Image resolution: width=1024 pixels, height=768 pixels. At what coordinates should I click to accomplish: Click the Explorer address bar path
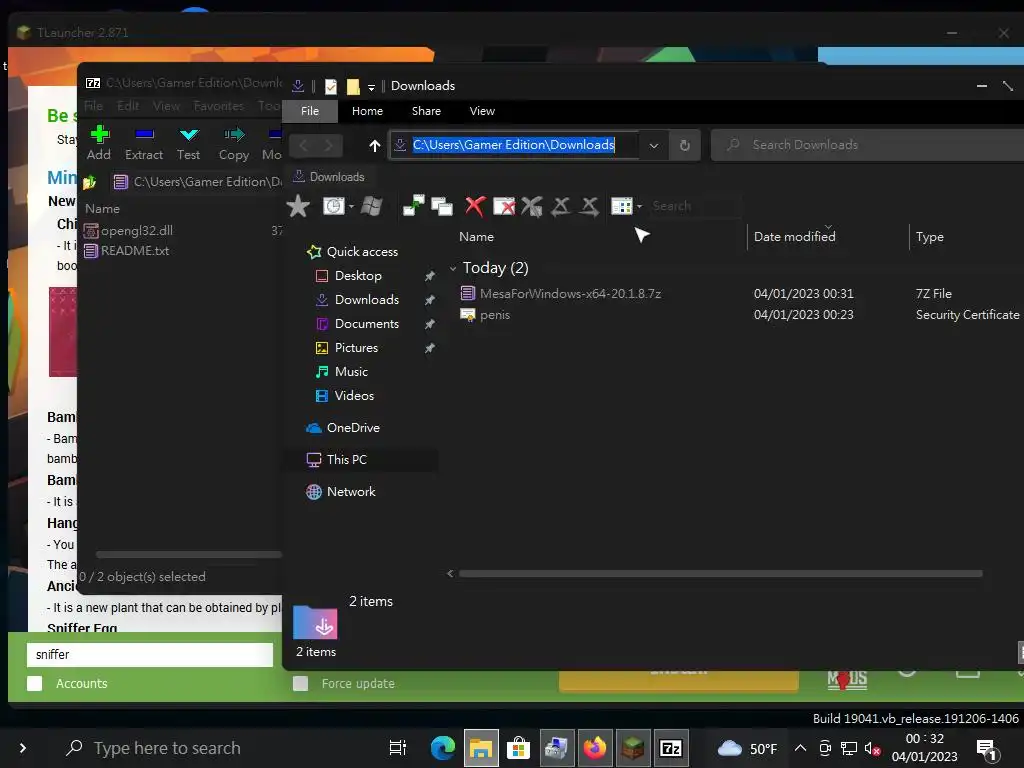click(513, 145)
